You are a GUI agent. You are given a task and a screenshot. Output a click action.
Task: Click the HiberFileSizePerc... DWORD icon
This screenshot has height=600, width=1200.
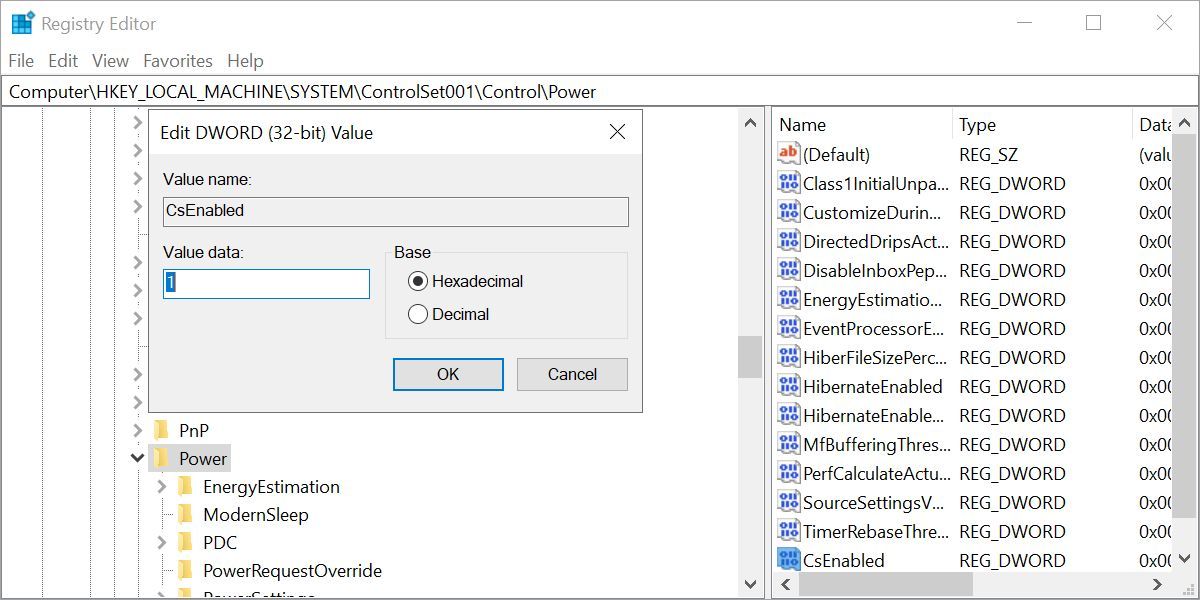click(789, 357)
